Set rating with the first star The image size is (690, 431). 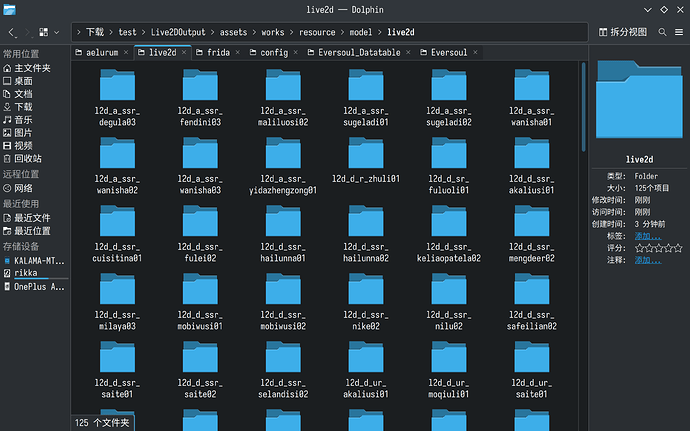639,248
